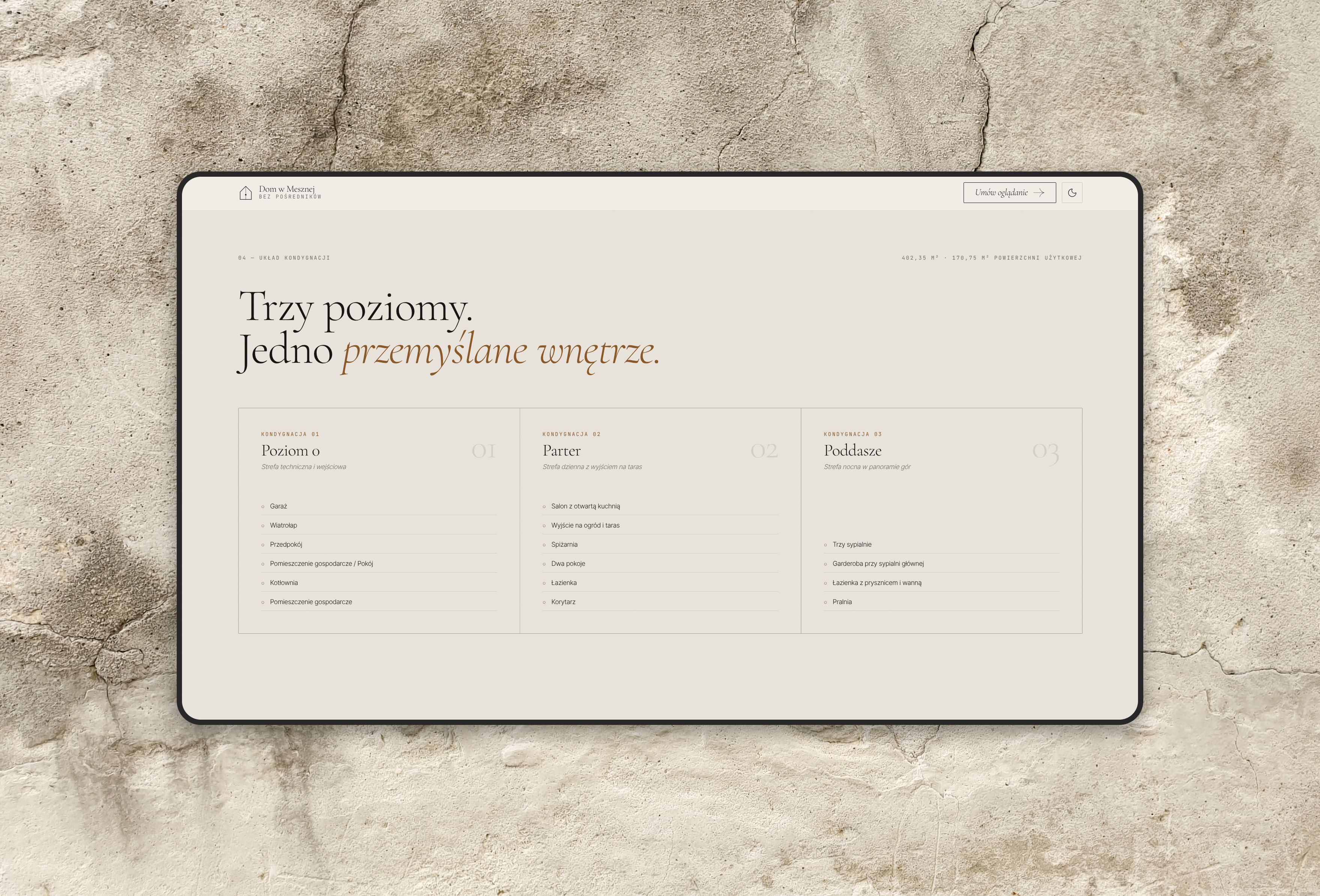Open the Dom w Mesznej home link

(x=280, y=192)
